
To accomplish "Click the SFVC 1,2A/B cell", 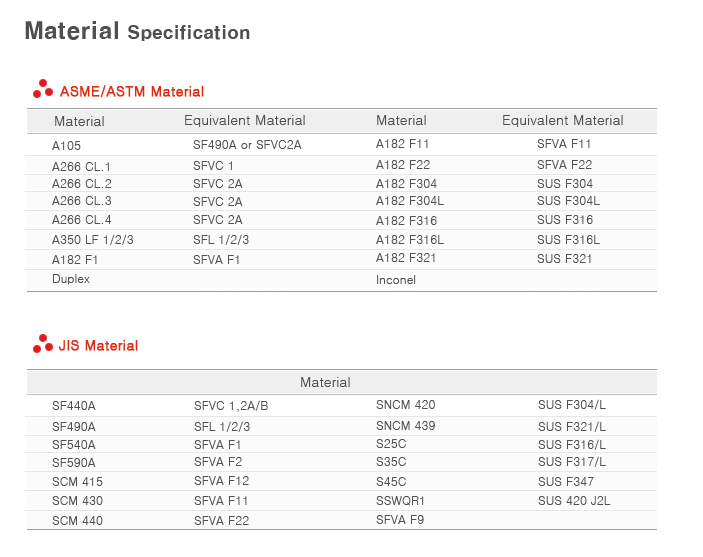I will [231, 406].
